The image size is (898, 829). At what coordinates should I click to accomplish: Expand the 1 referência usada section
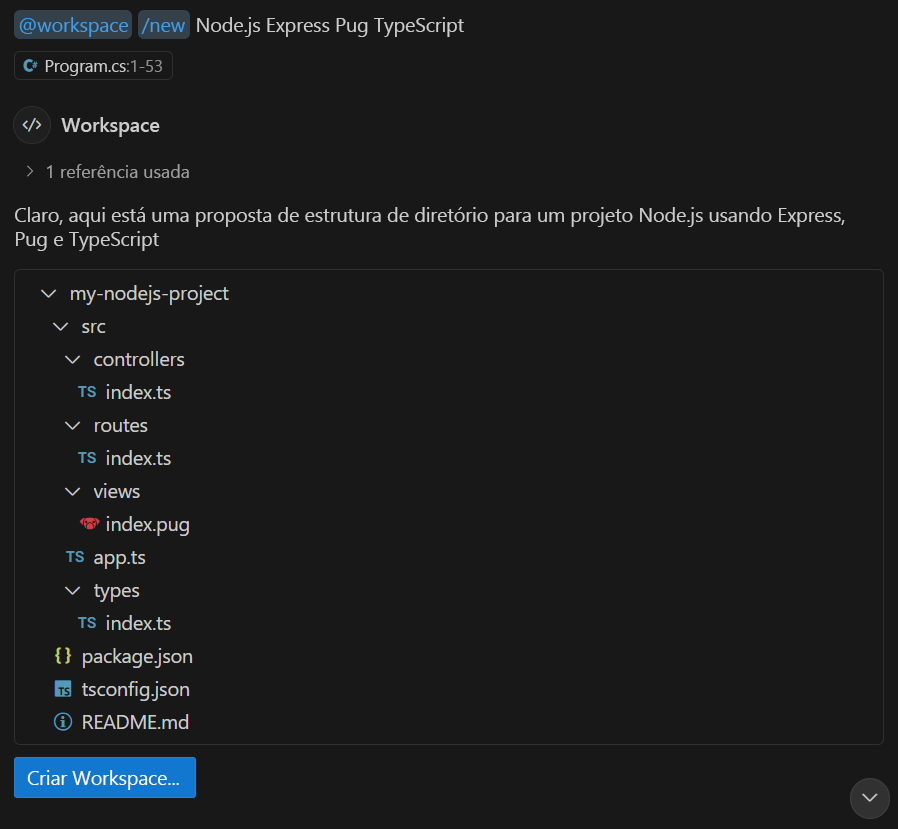28,171
